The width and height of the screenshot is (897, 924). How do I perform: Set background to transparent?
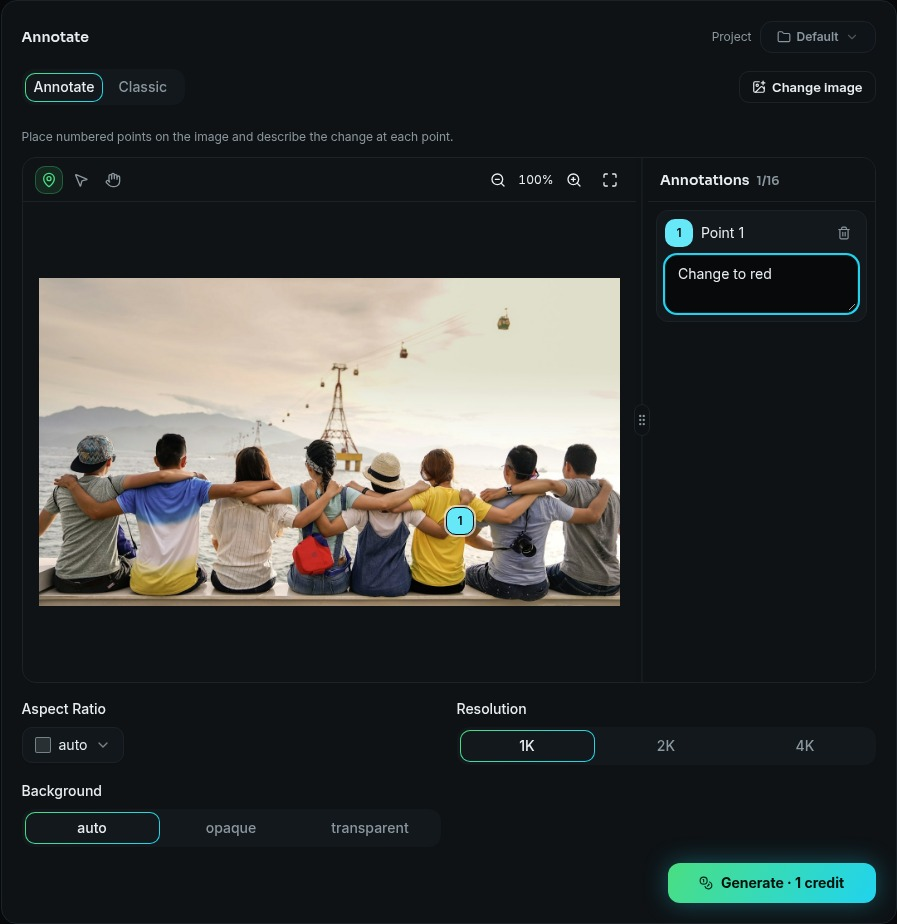point(370,828)
